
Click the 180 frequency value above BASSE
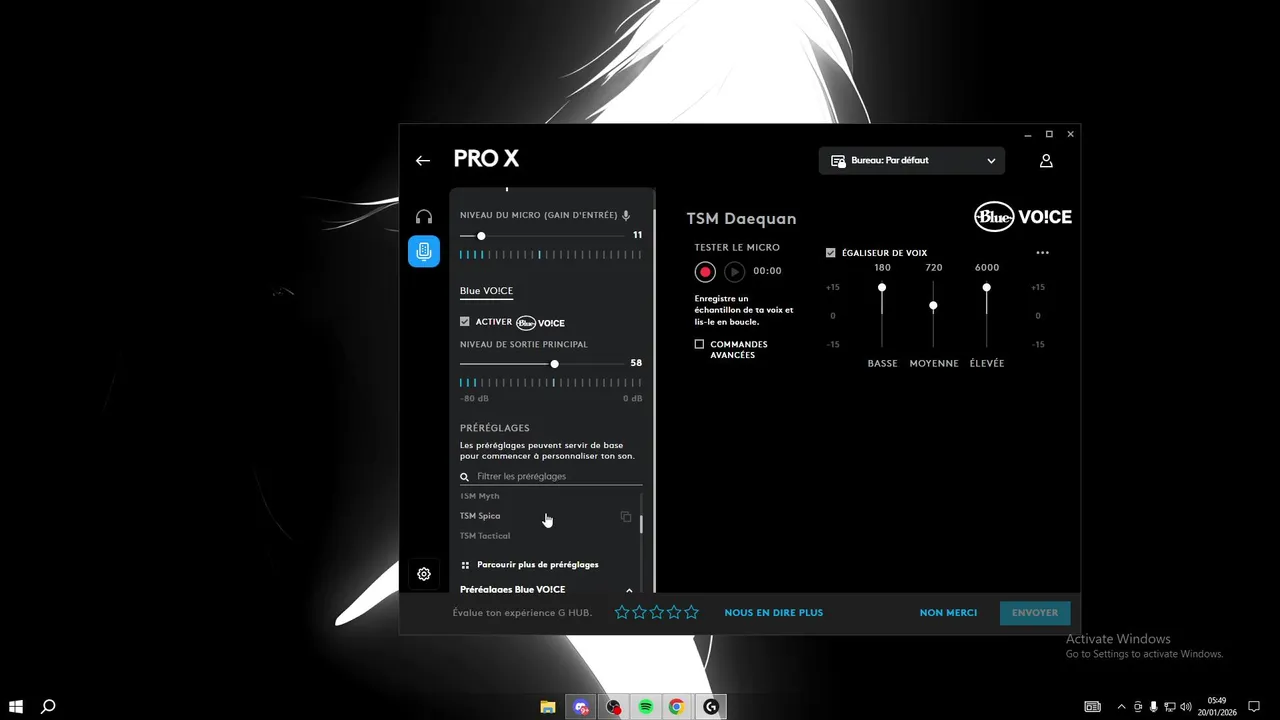coord(882,268)
